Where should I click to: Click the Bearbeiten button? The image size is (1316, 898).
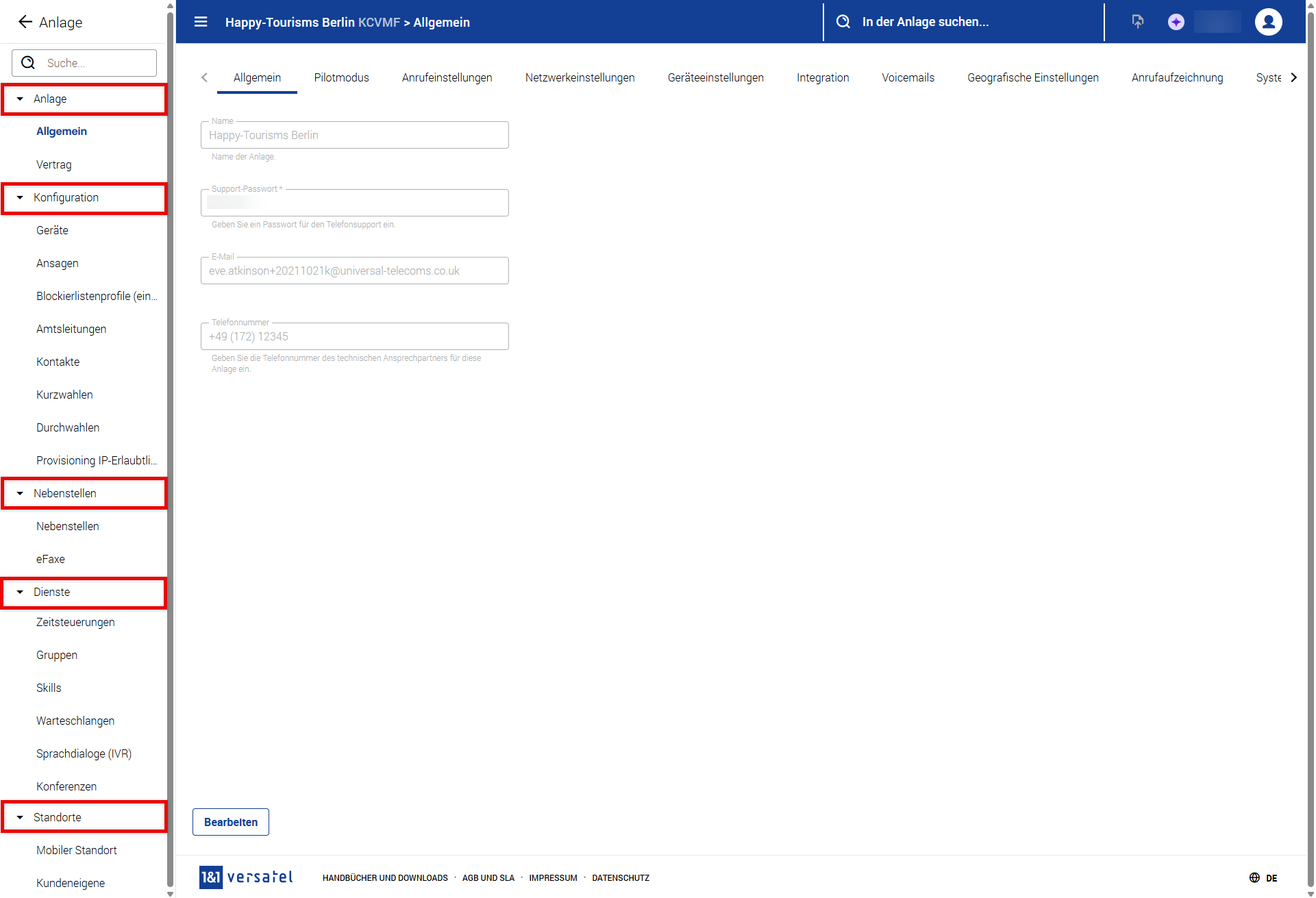tap(231, 822)
